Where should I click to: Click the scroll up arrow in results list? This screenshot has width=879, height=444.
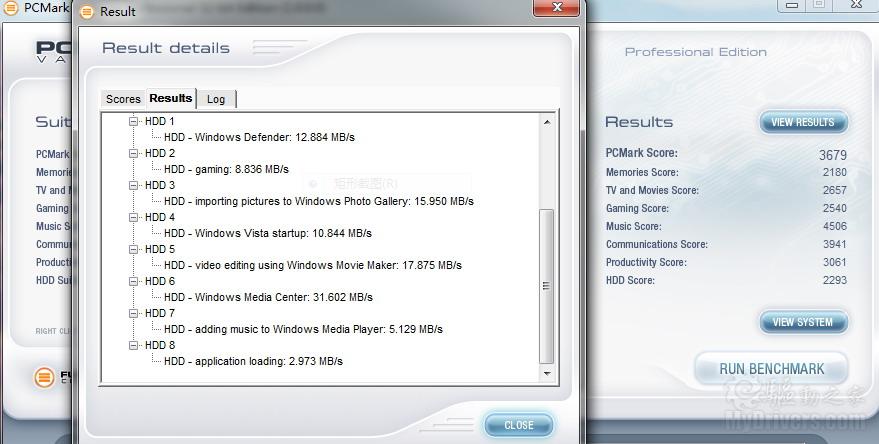click(x=547, y=122)
